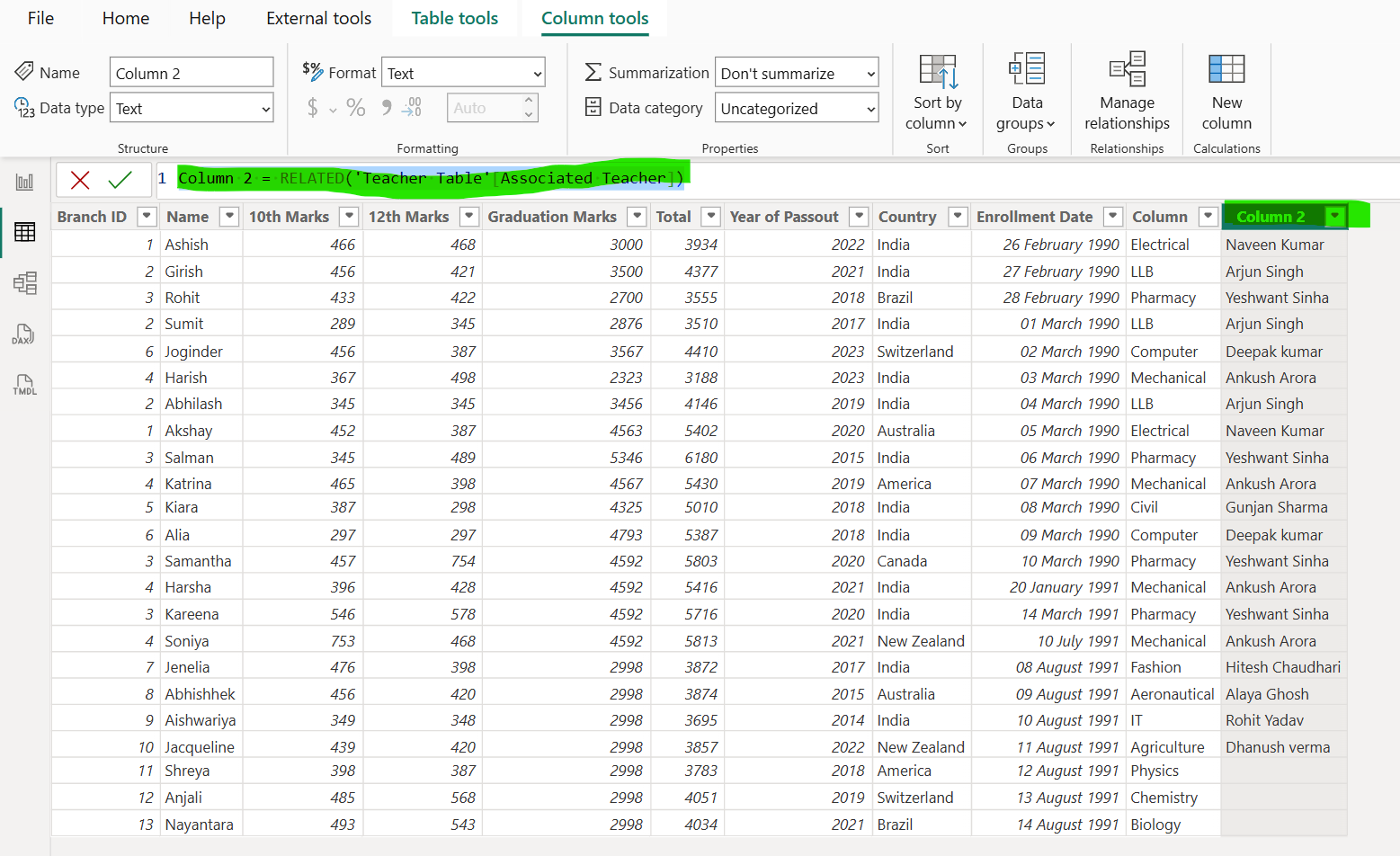Open the TMDL view

point(25,385)
